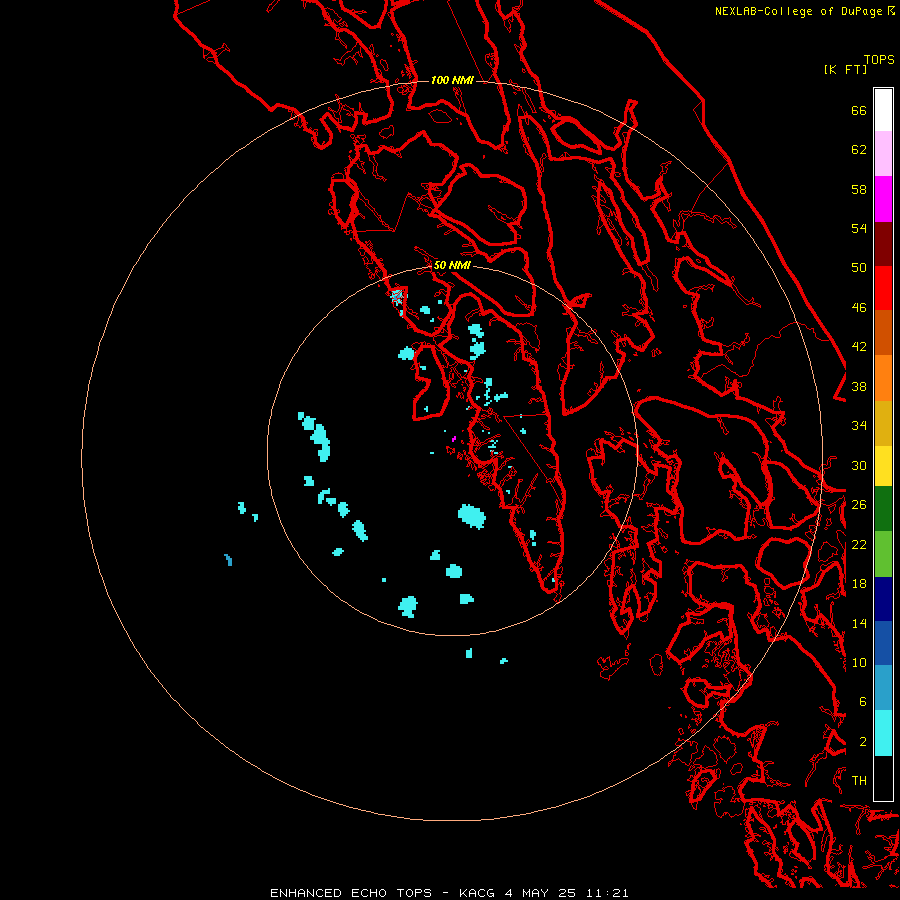Click the '50 NMI' range ring label
The image size is (900, 900).
pos(452,265)
